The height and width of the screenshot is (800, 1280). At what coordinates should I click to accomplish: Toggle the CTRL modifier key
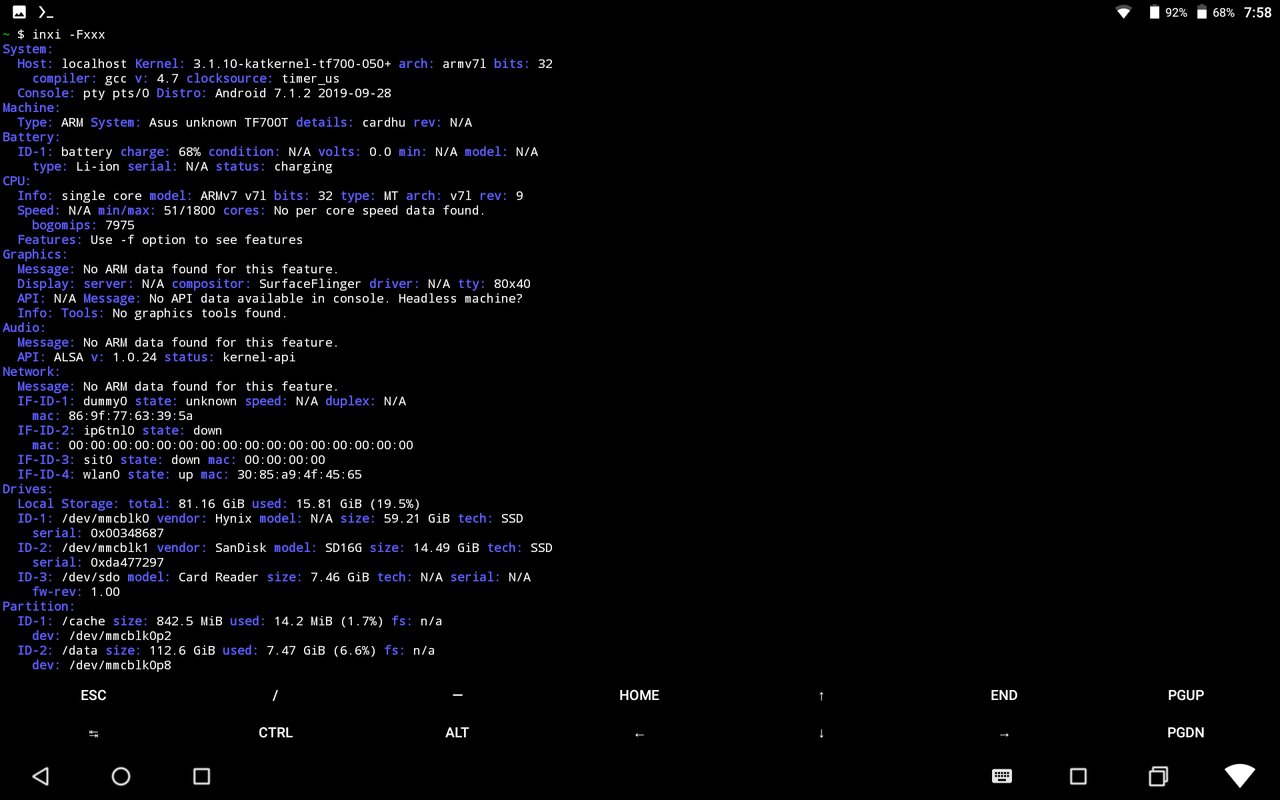click(275, 733)
